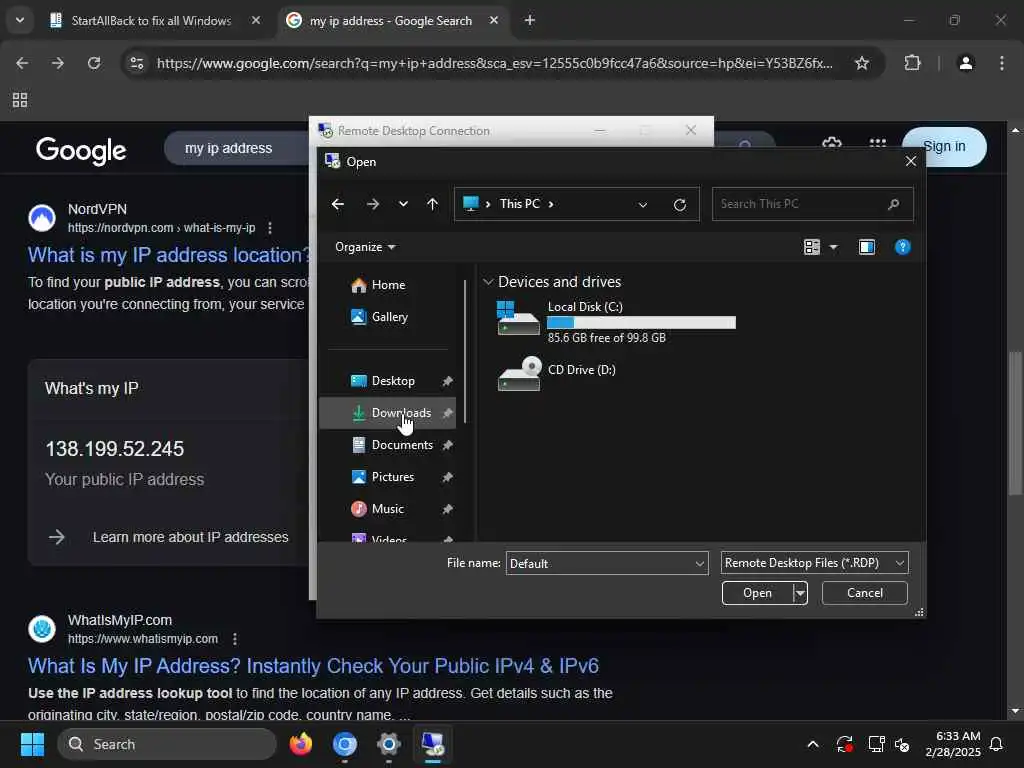
Task: Open the Documents folder in sidebar
Action: click(x=387, y=445)
